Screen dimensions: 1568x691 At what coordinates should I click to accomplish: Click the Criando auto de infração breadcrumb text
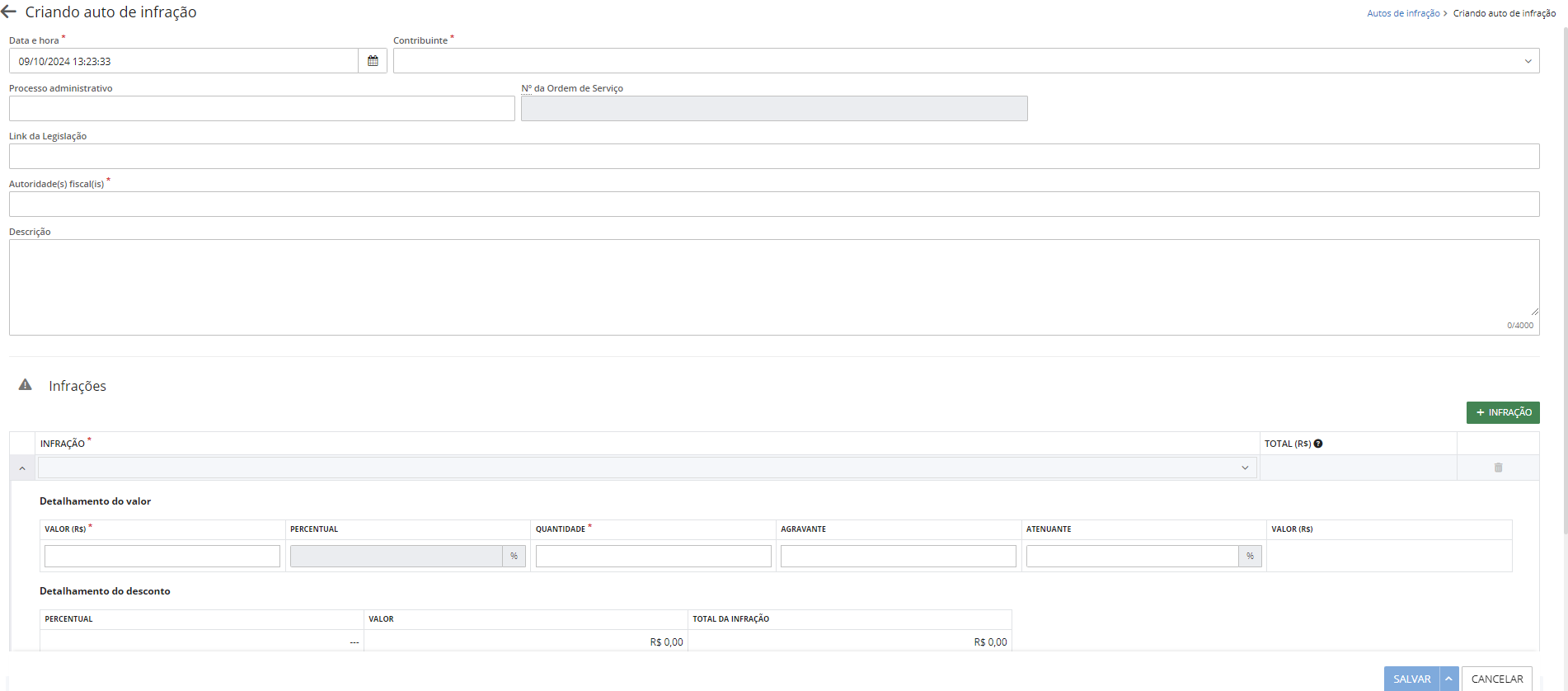[x=1505, y=13]
